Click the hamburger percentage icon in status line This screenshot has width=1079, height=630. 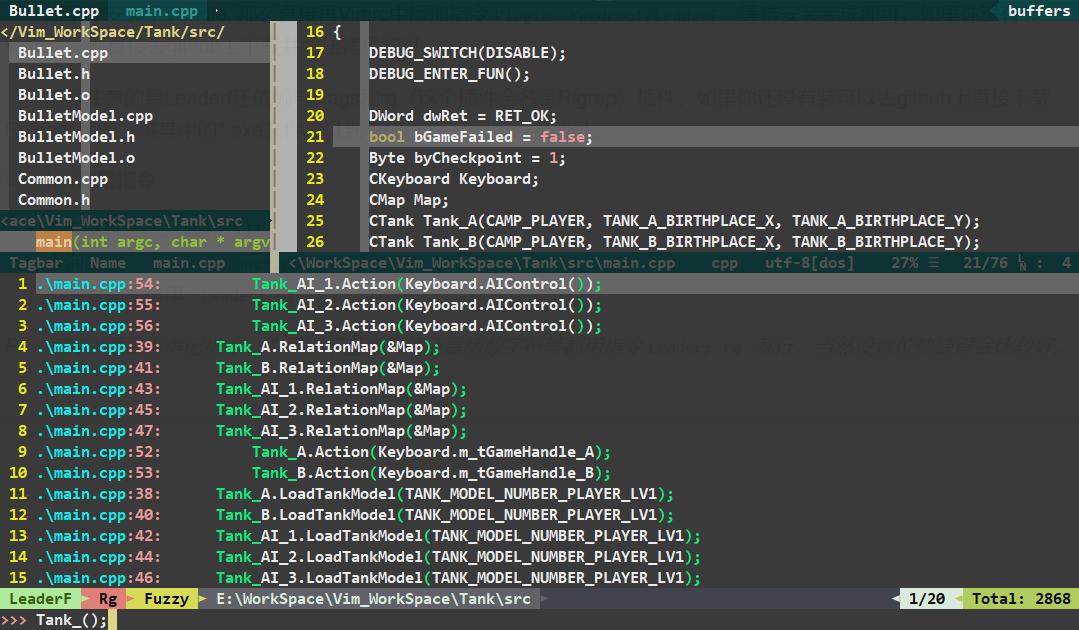click(x=933, y=263)
